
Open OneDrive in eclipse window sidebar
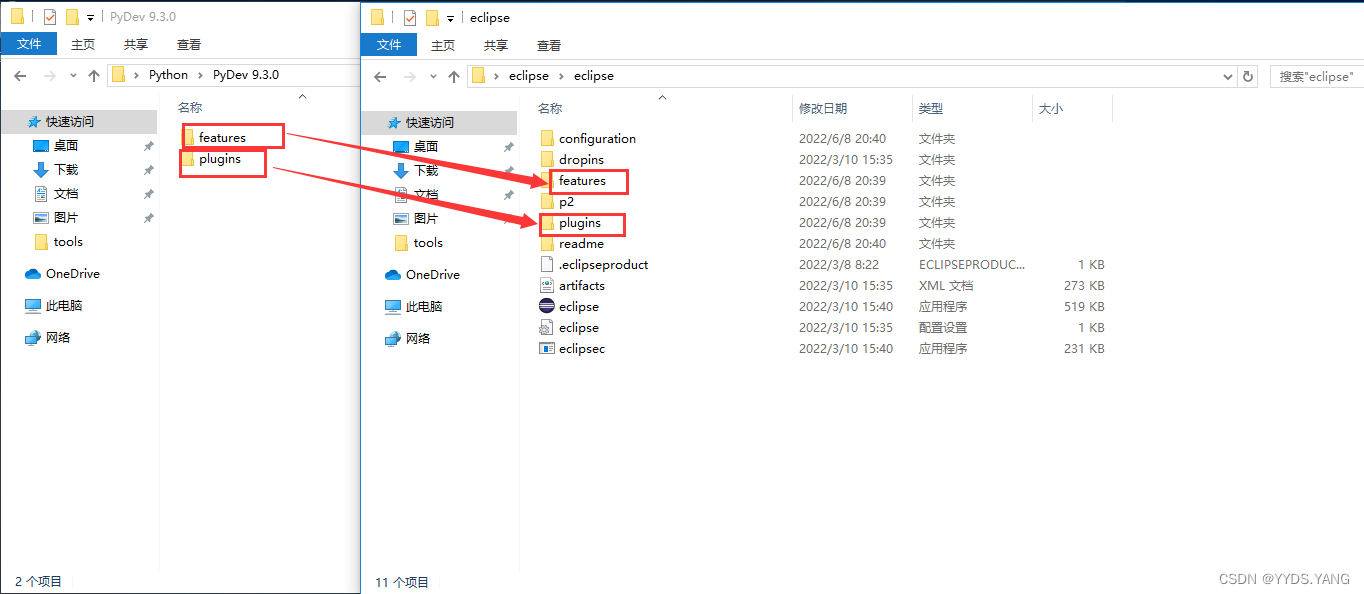tap(433, 274)
